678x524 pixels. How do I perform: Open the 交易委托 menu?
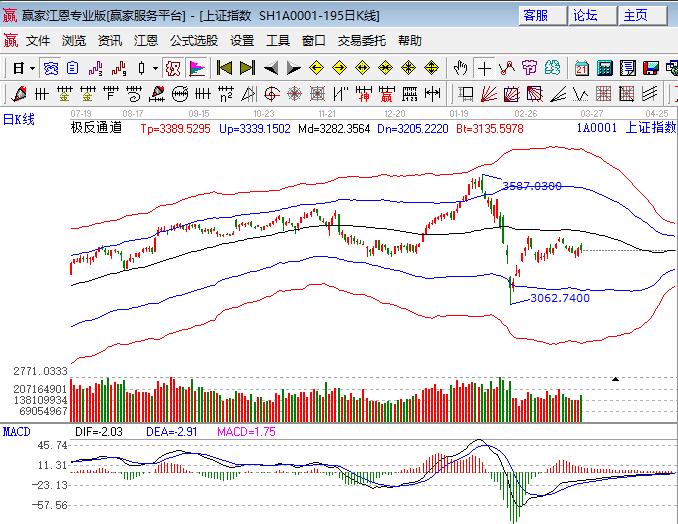click(361, 41)
